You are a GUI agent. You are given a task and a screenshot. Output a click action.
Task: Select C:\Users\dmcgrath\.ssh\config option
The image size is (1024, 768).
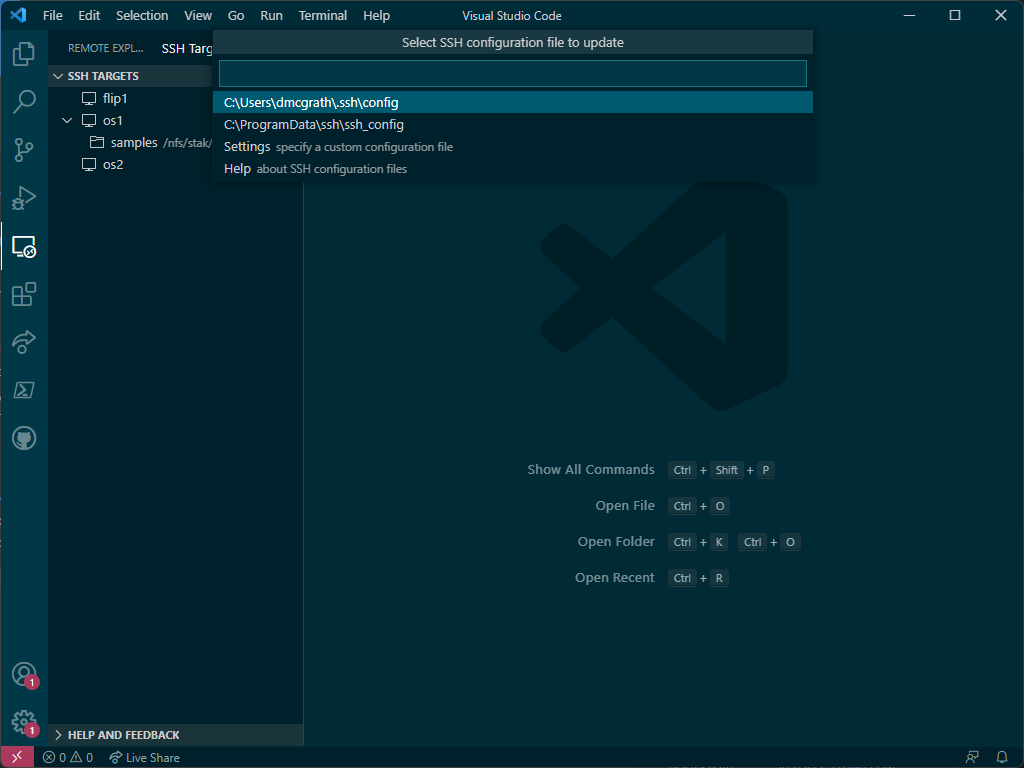tap(513, 103)
